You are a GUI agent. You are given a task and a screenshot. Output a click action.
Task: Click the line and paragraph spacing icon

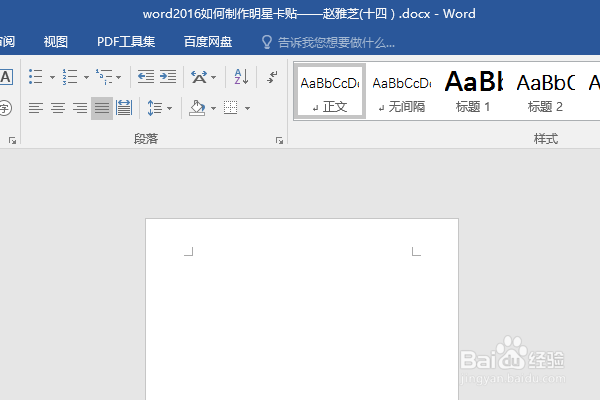pos(155,108)
